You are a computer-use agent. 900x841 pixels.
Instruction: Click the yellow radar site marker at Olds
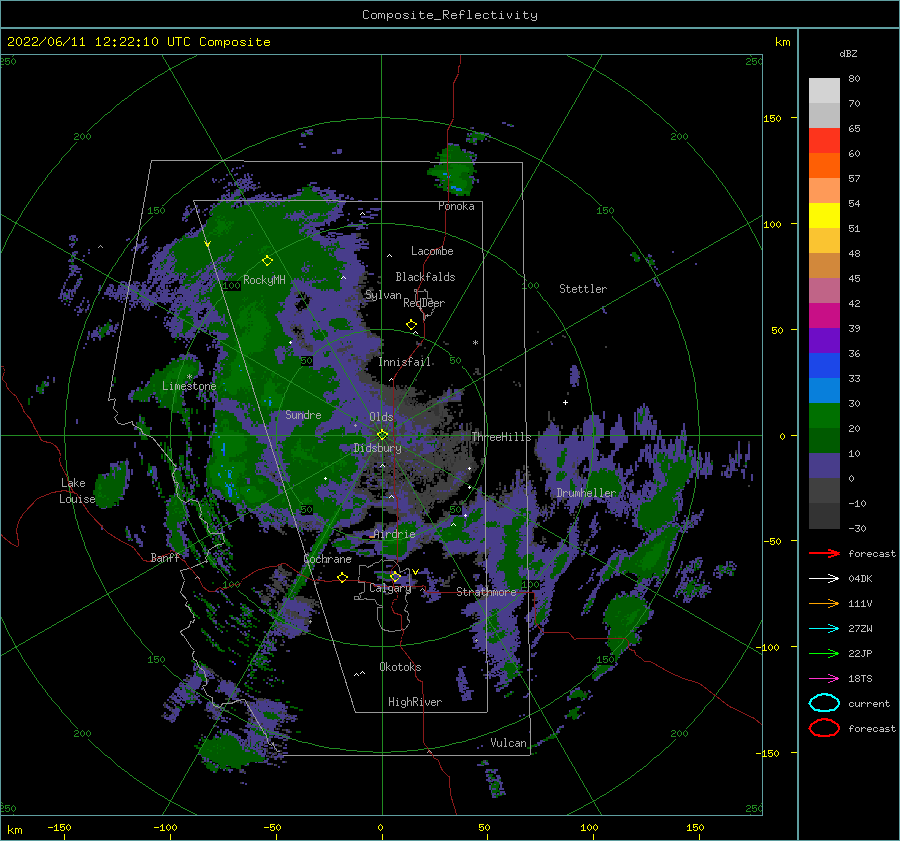[382, 435]
